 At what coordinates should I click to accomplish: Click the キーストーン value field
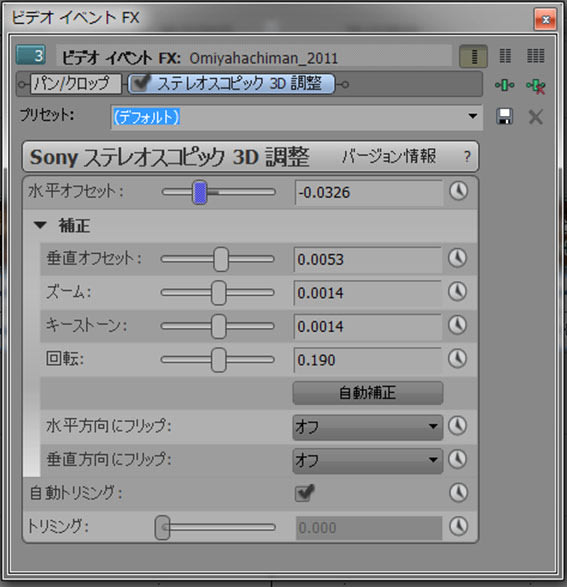pos(368,326)
